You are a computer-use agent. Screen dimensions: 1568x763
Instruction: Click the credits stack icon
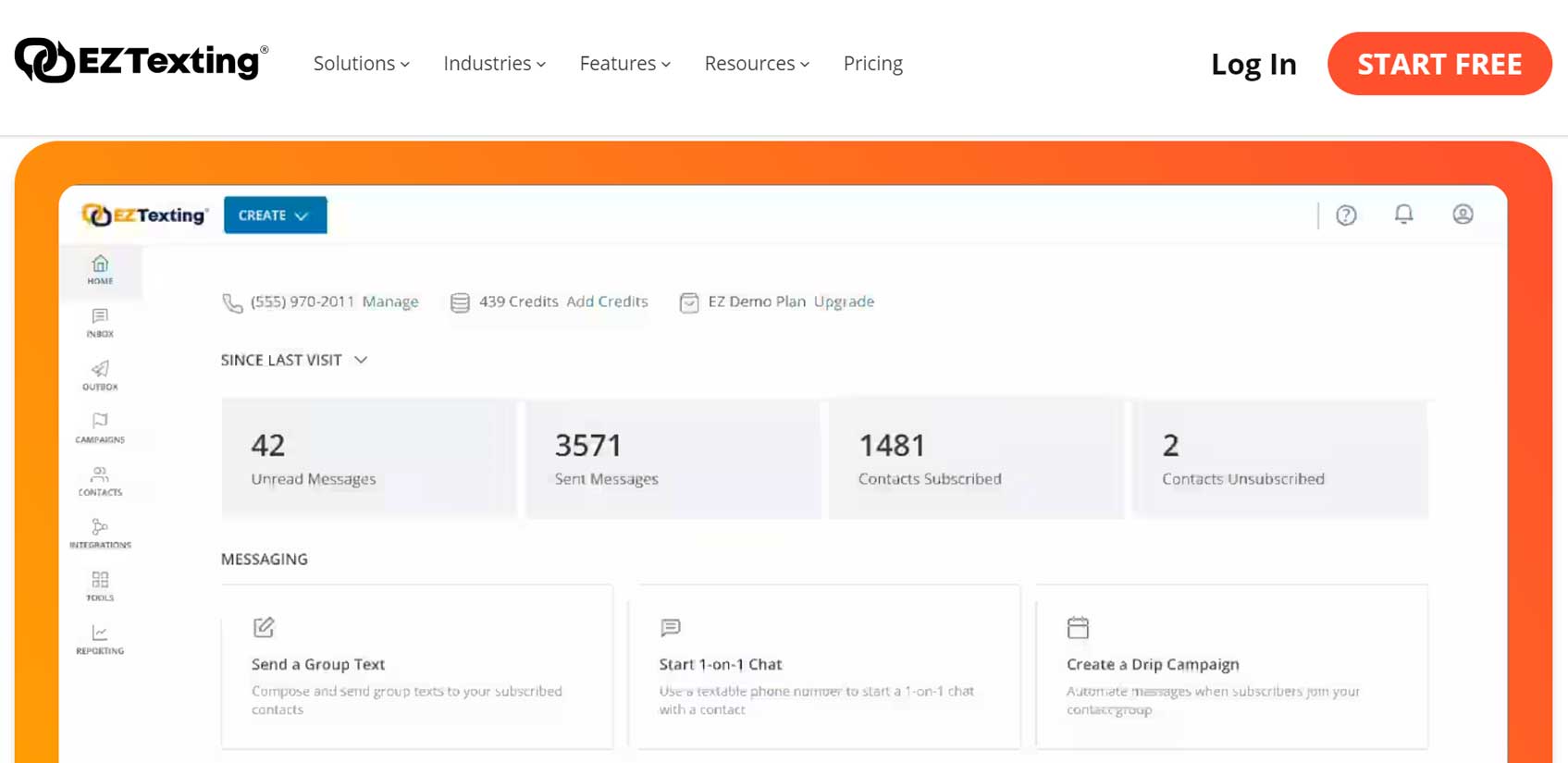[460, 302]
